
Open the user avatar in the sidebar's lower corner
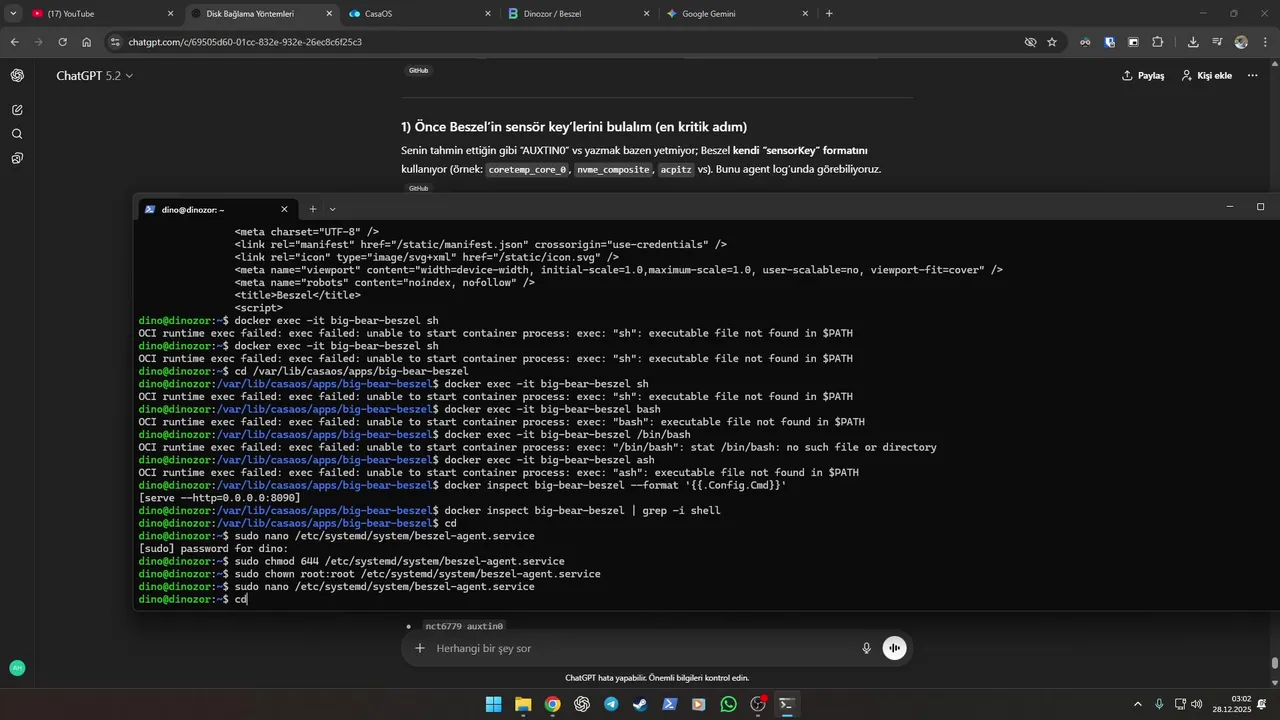[17, 668]
